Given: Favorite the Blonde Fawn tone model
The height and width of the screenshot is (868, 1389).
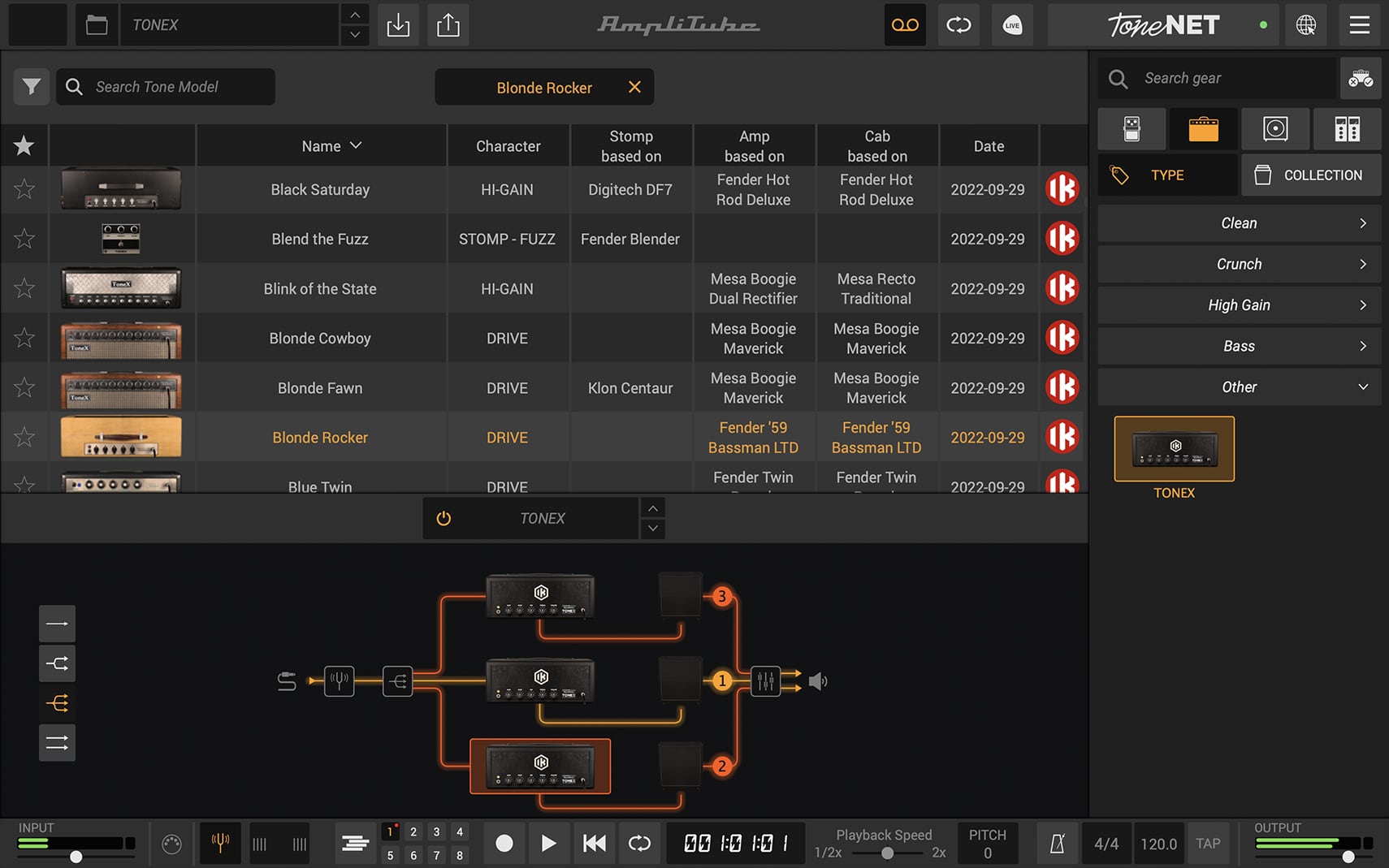Looking at the screenshot, I should pyautogui.click(x=24, y=387).
